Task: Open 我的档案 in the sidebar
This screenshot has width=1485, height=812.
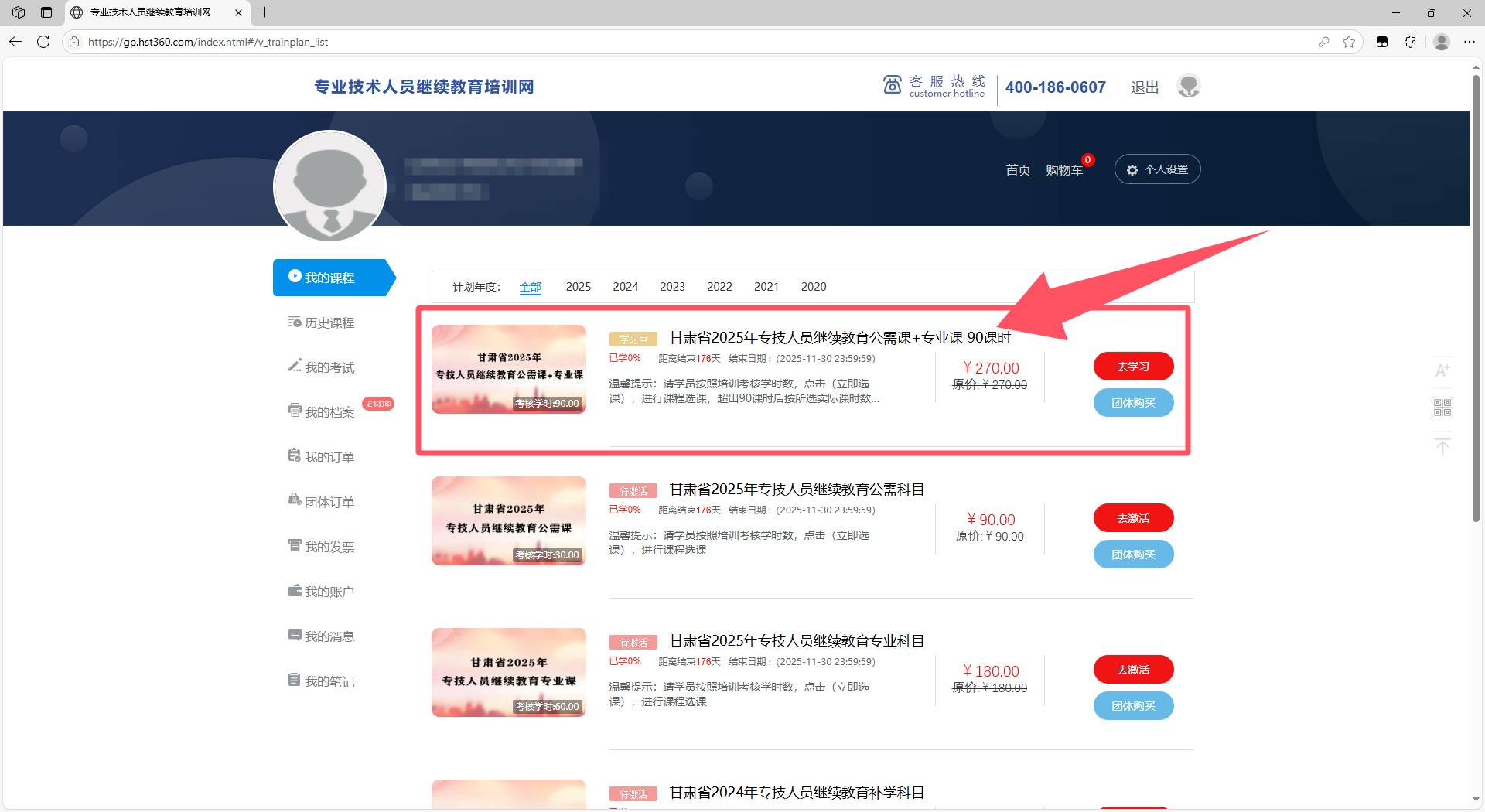Action: (x=322, y=412)
